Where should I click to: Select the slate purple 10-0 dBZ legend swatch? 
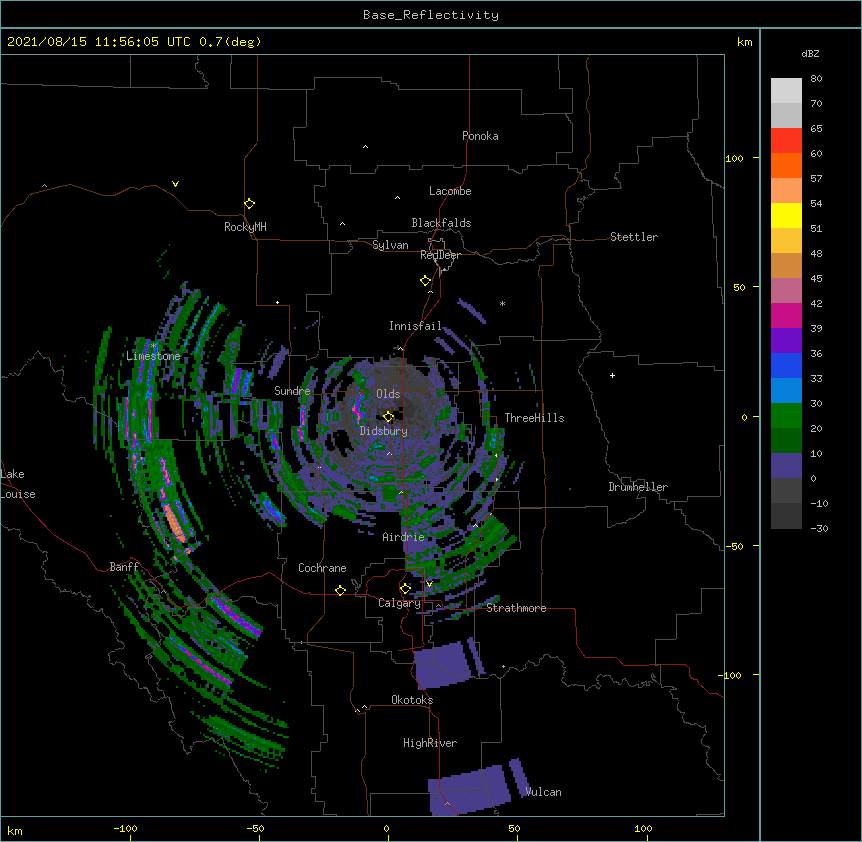point(786,466)
